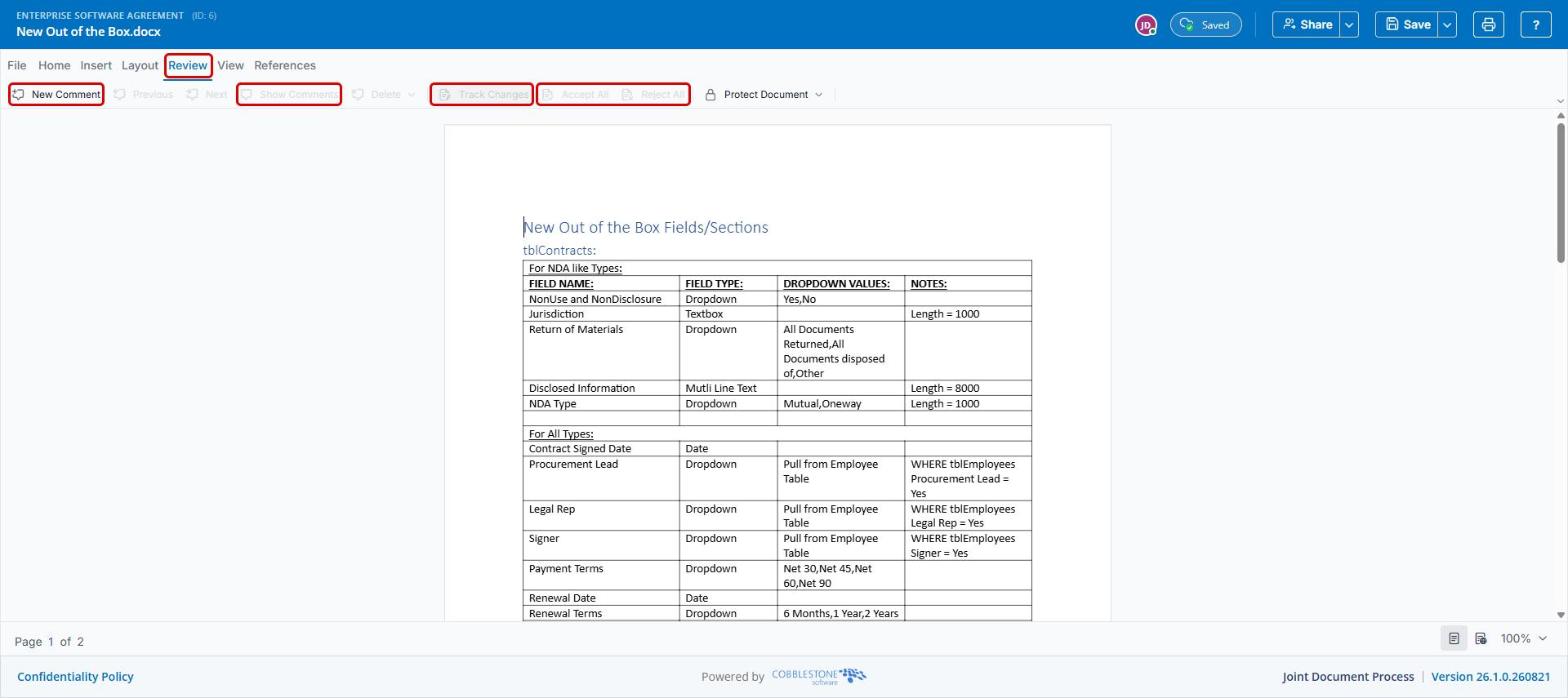Accept All tracked changes
The height and width of the screenshot is (698, 1568).
coord(575,94)
